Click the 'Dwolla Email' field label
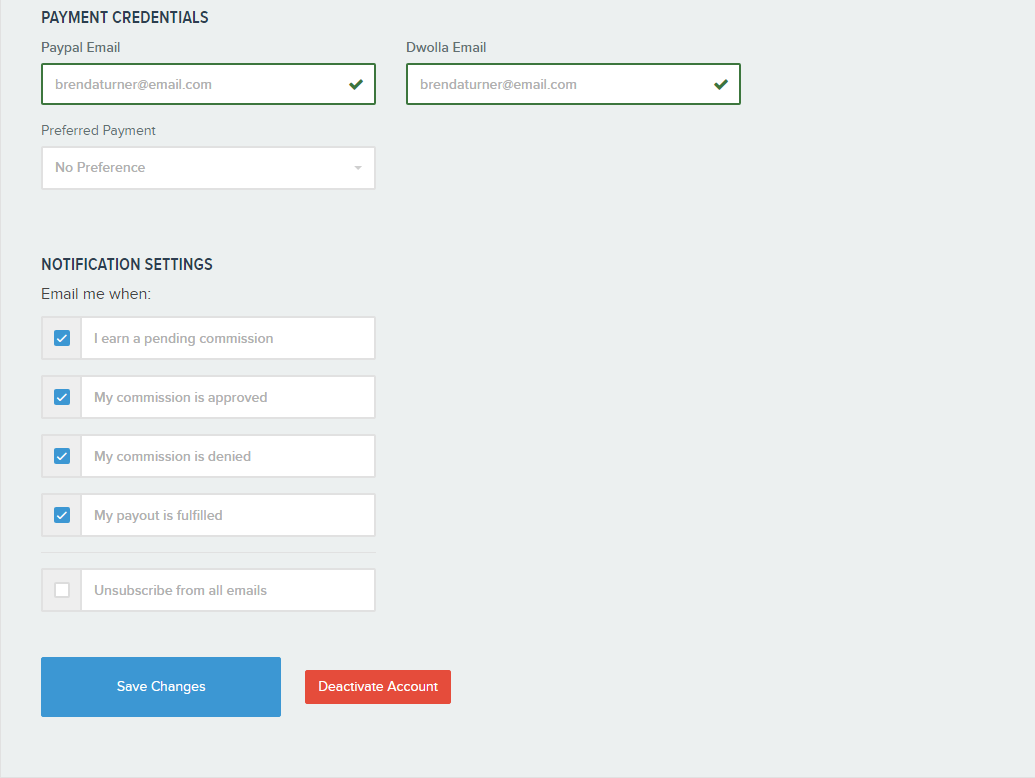Viewport: 1035px width, 778px height. (x=446, y=48)
